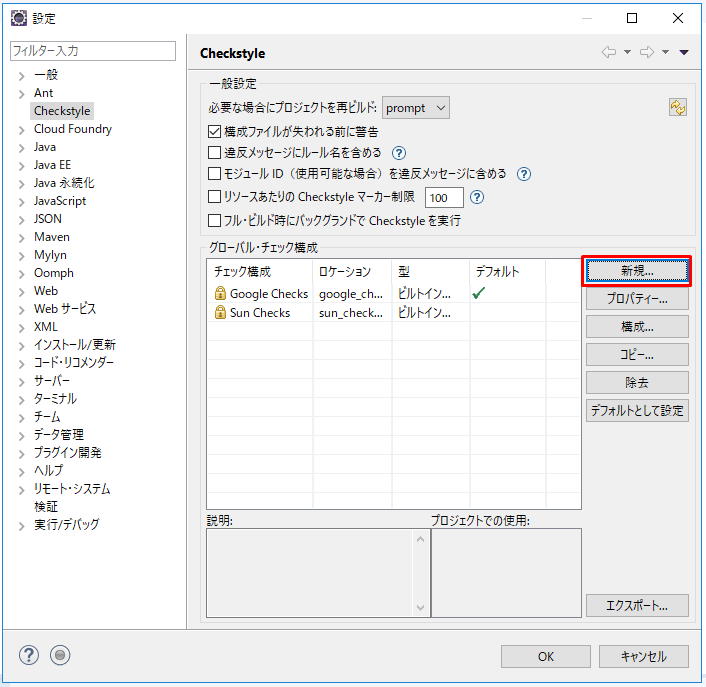Expand the XML tree node
The image size is (706, 687).
[x=21, y=328]
